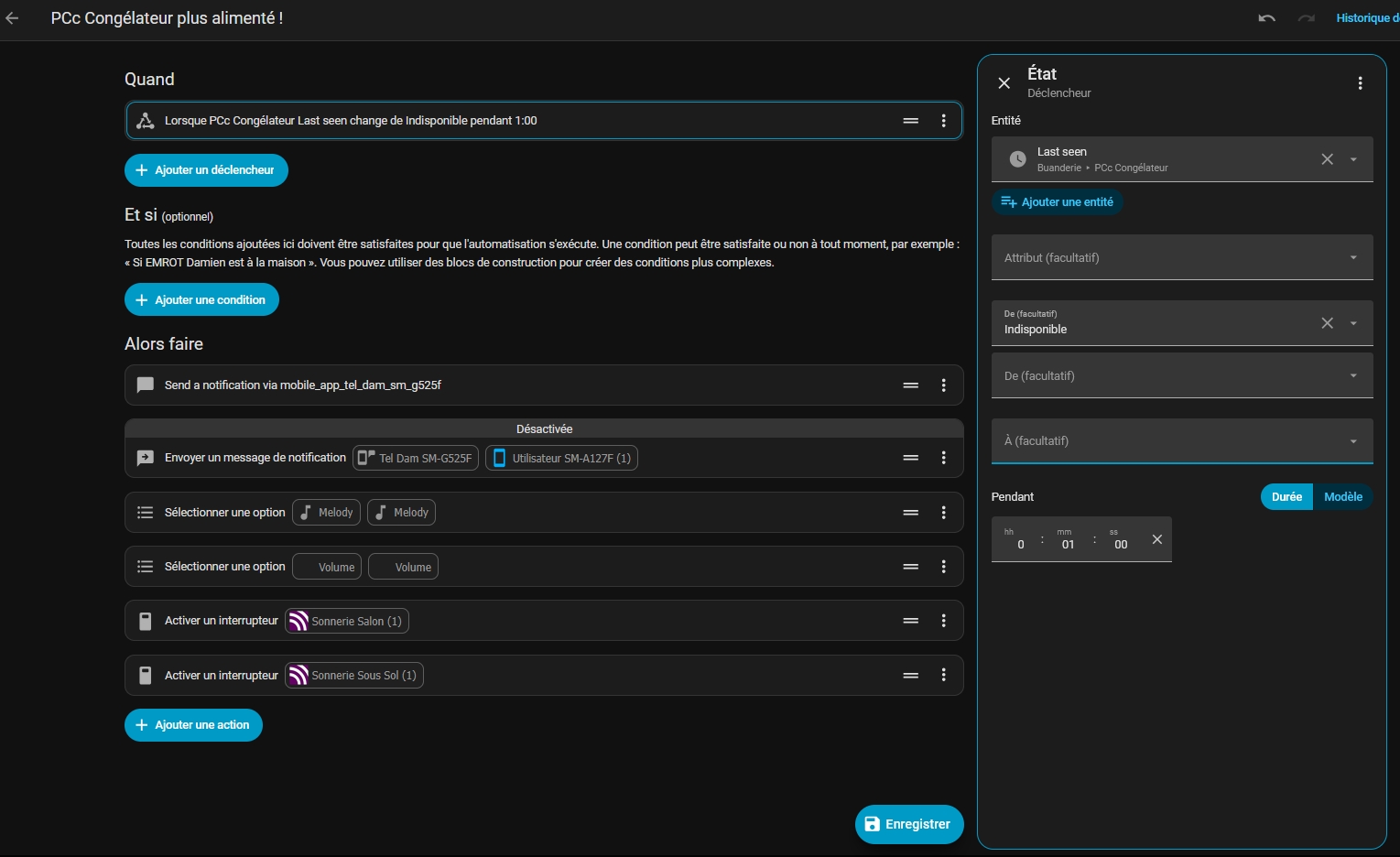Open three-dot menu for Sonnerie Salon action
The height and width of the screenshot is (857, 1400).
pos(944,621)
